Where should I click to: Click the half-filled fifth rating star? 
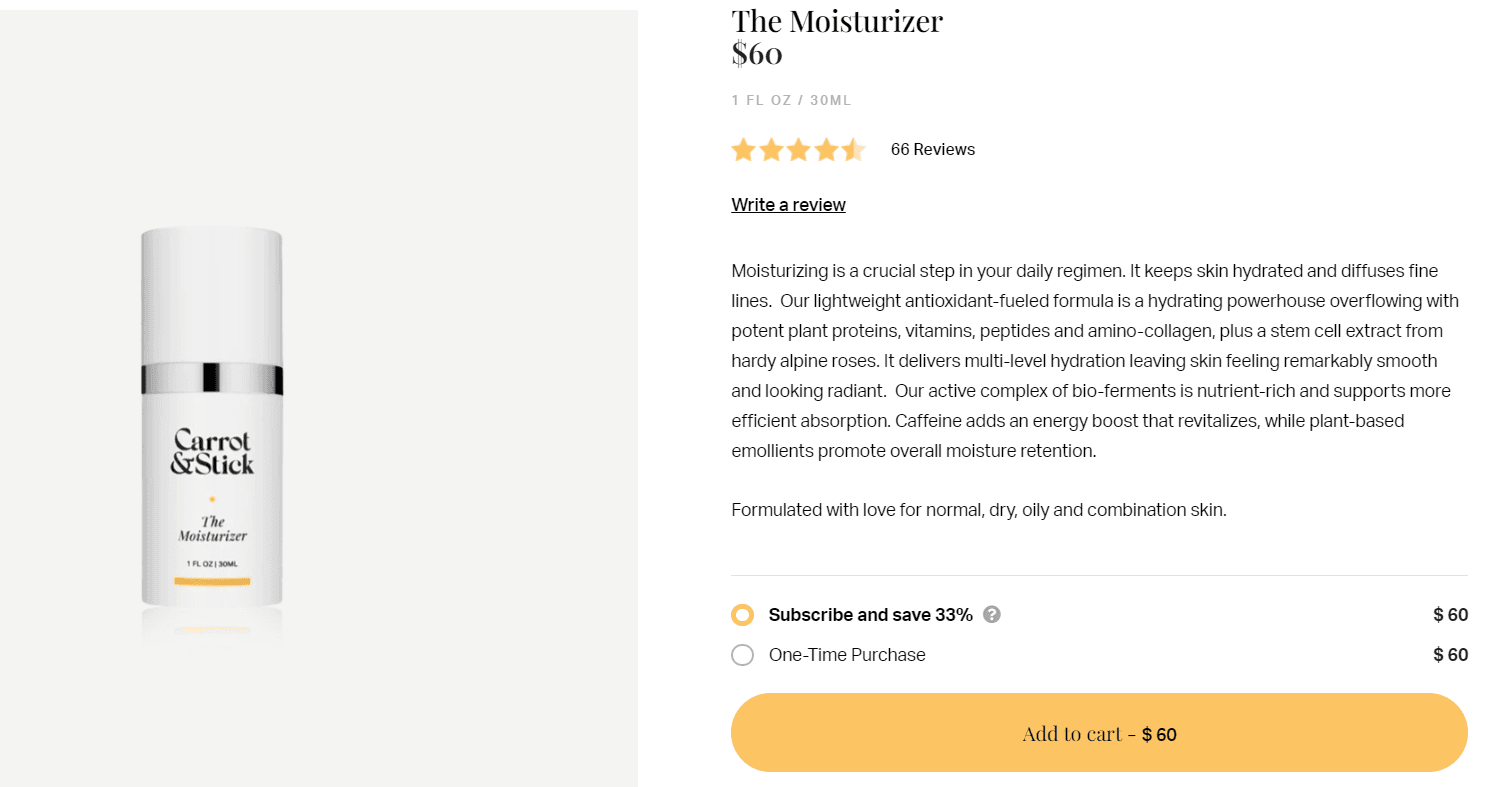[x=853, y=150]
